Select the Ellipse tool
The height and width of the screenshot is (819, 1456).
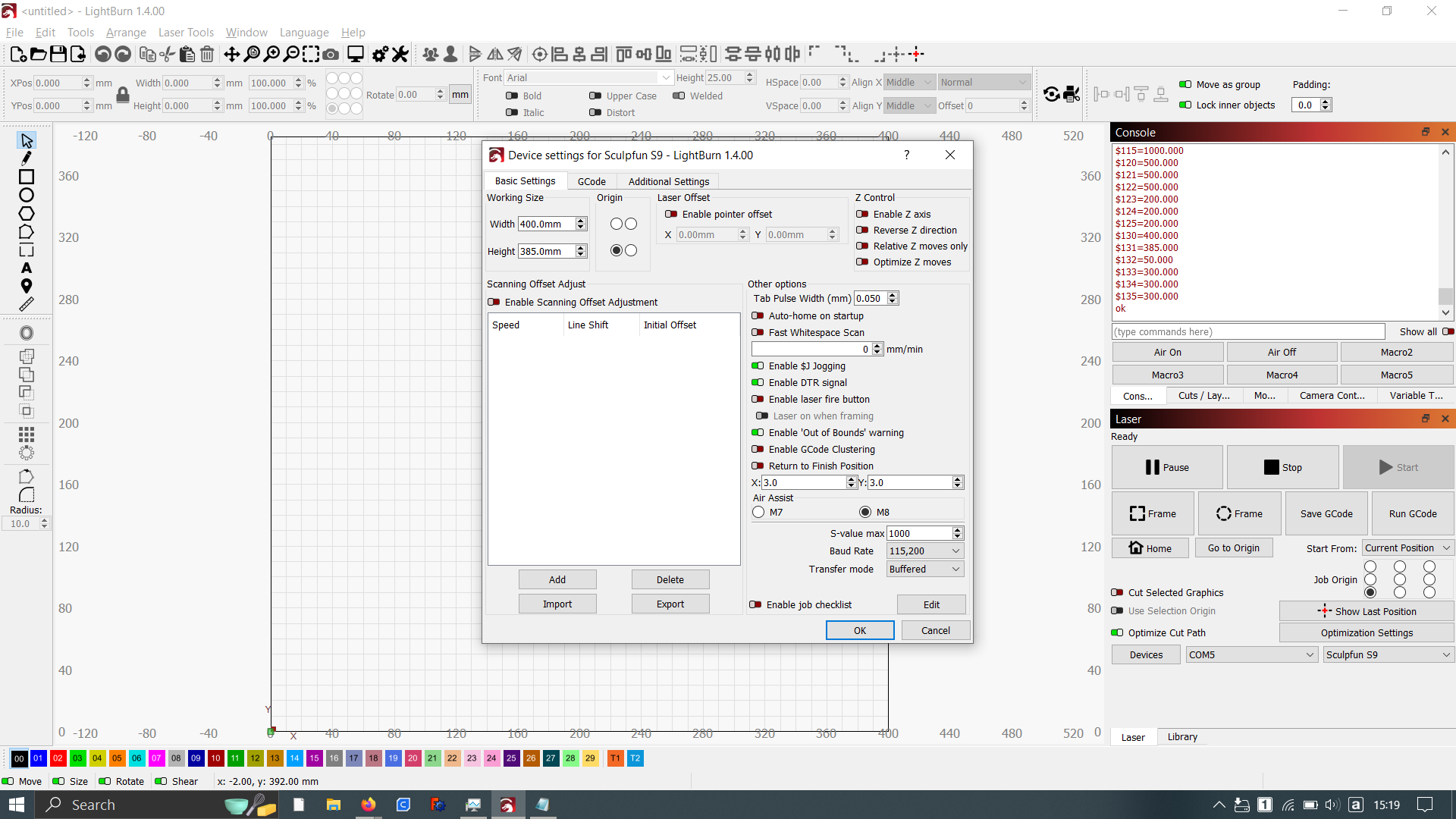(27, 195)
